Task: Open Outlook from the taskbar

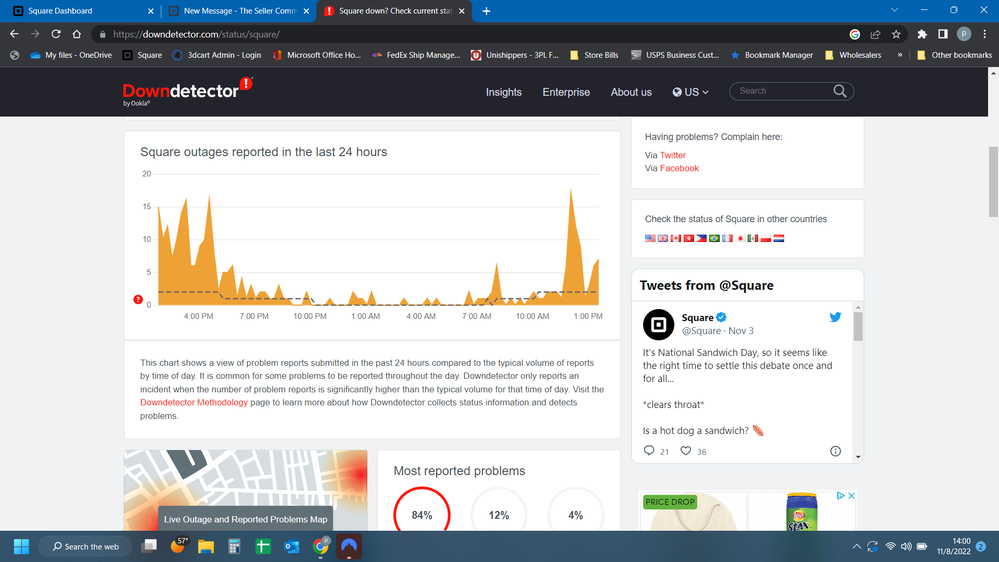Action: tap(292, 546)
